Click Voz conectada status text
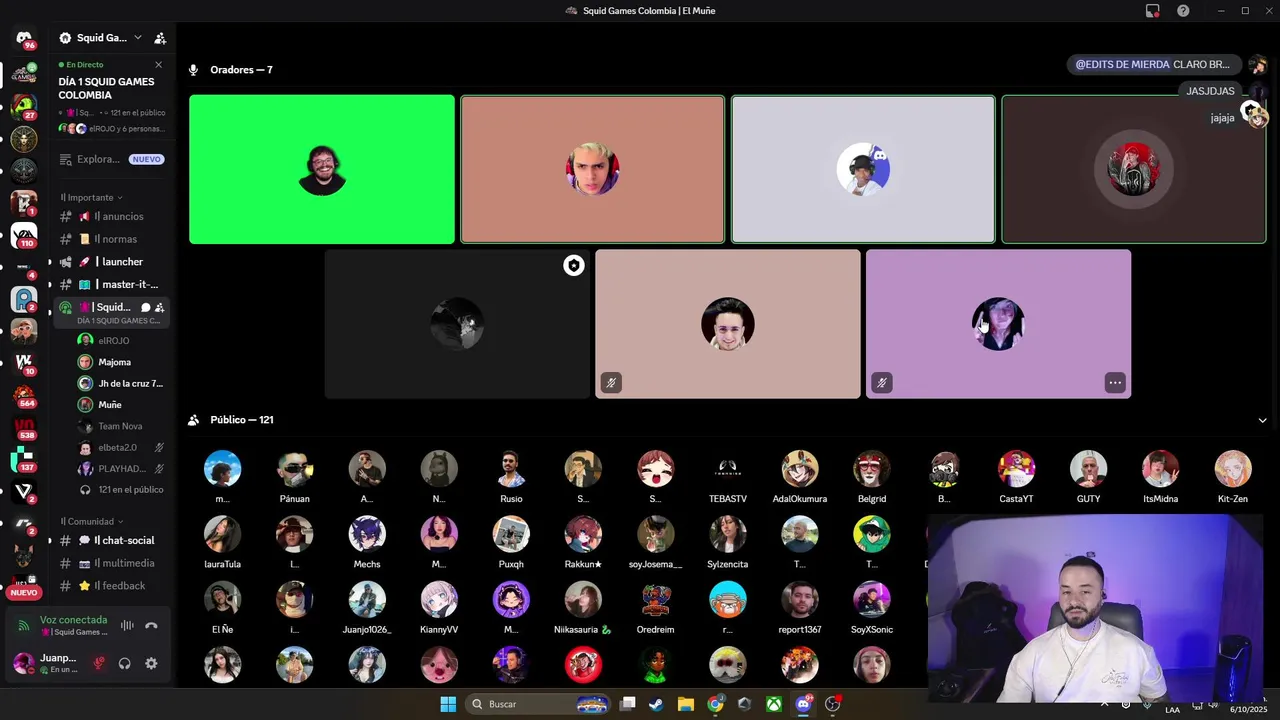The height and width of the screenshot is (720, 1280). click(x=73, y=620)
